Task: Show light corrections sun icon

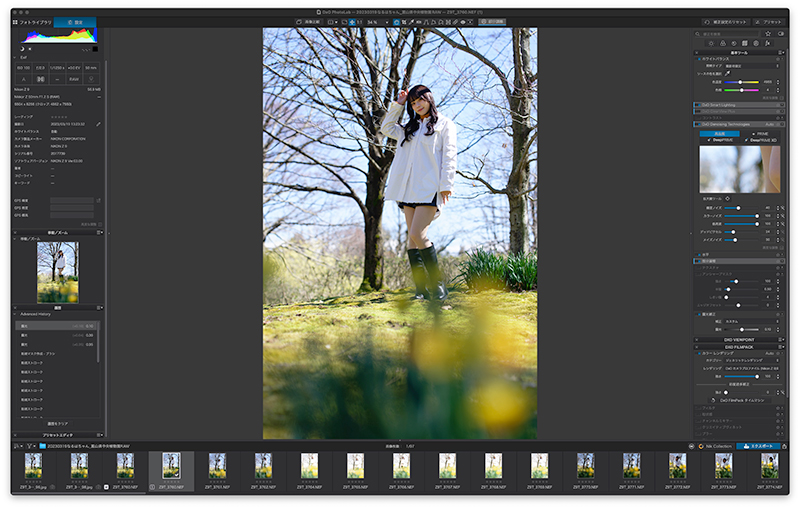Action: tap(711, 43)
